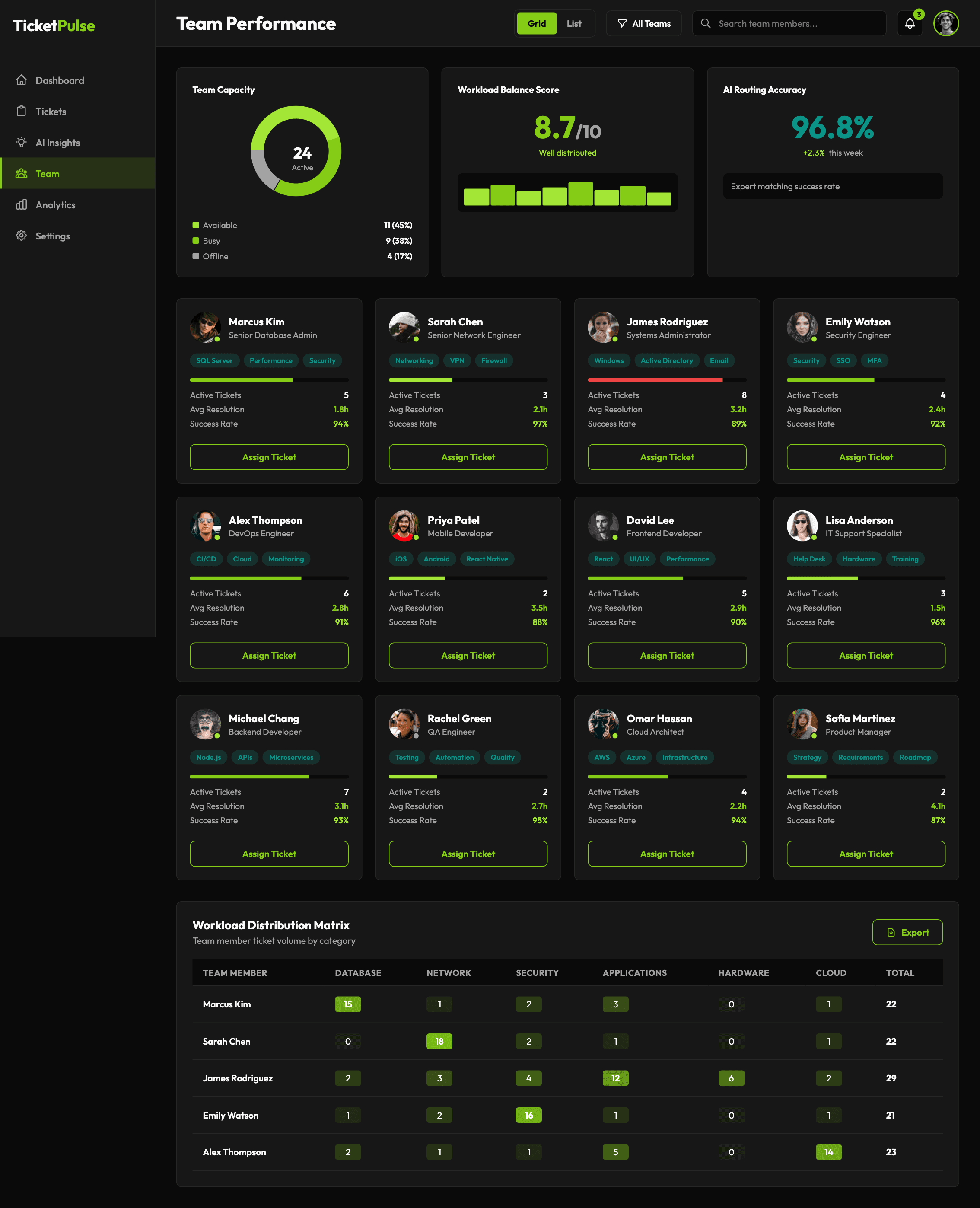Click the AI Insights lightbulb icon
The height and width of the screenshot is (1208, 980).
22,142
